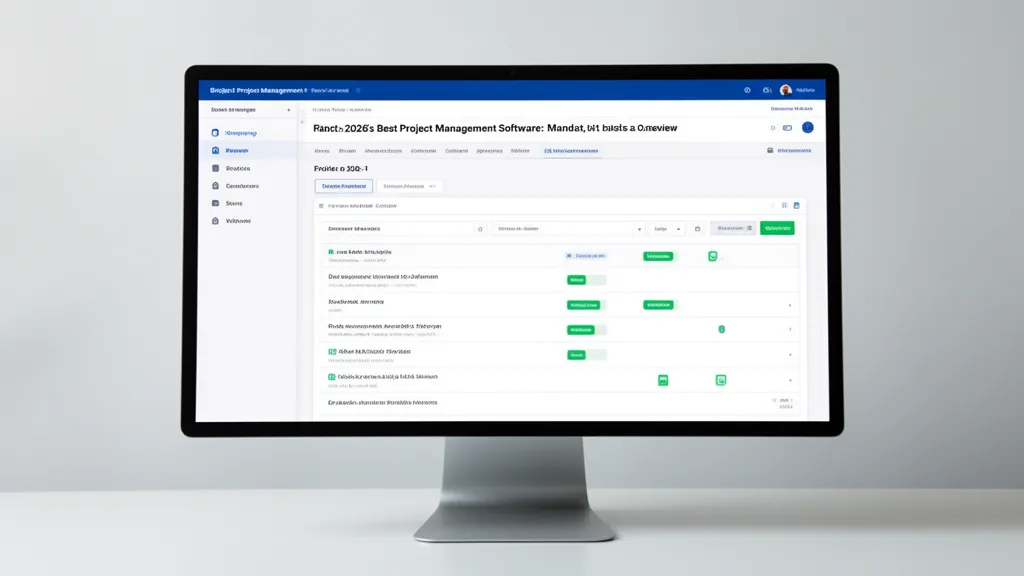Expand the workspace selector atop the sidebar

tap(251, 110)
